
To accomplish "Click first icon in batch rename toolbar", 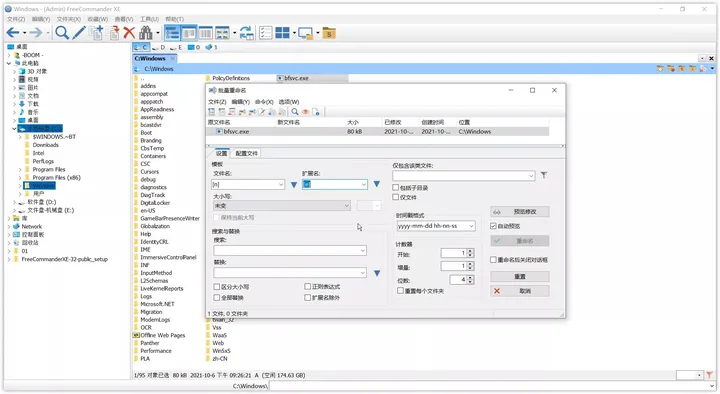I will tap(211, 112).
